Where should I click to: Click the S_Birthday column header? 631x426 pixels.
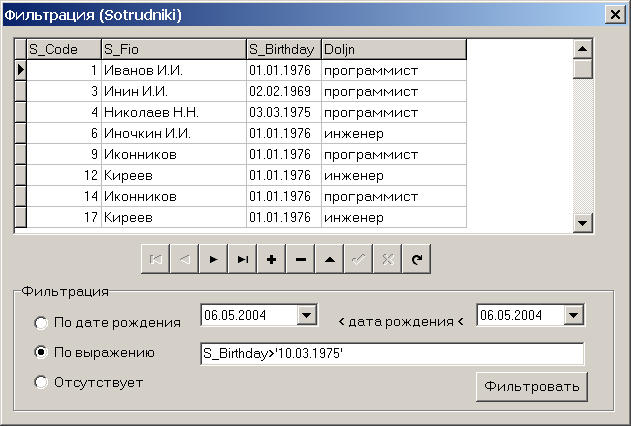click(284, 49)
